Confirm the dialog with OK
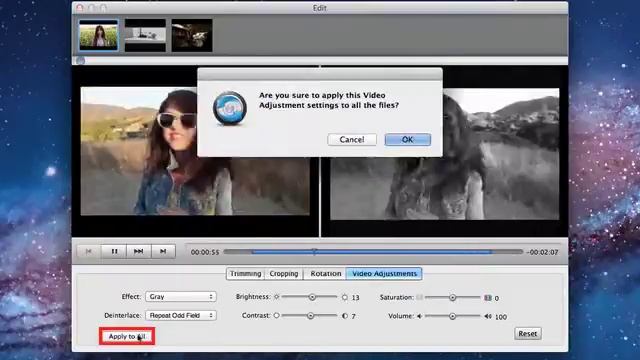 [x=407, y=140]
